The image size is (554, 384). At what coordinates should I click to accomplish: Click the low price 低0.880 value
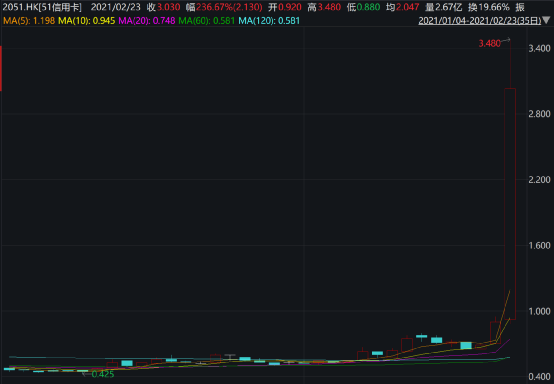(x=364, y=7)
